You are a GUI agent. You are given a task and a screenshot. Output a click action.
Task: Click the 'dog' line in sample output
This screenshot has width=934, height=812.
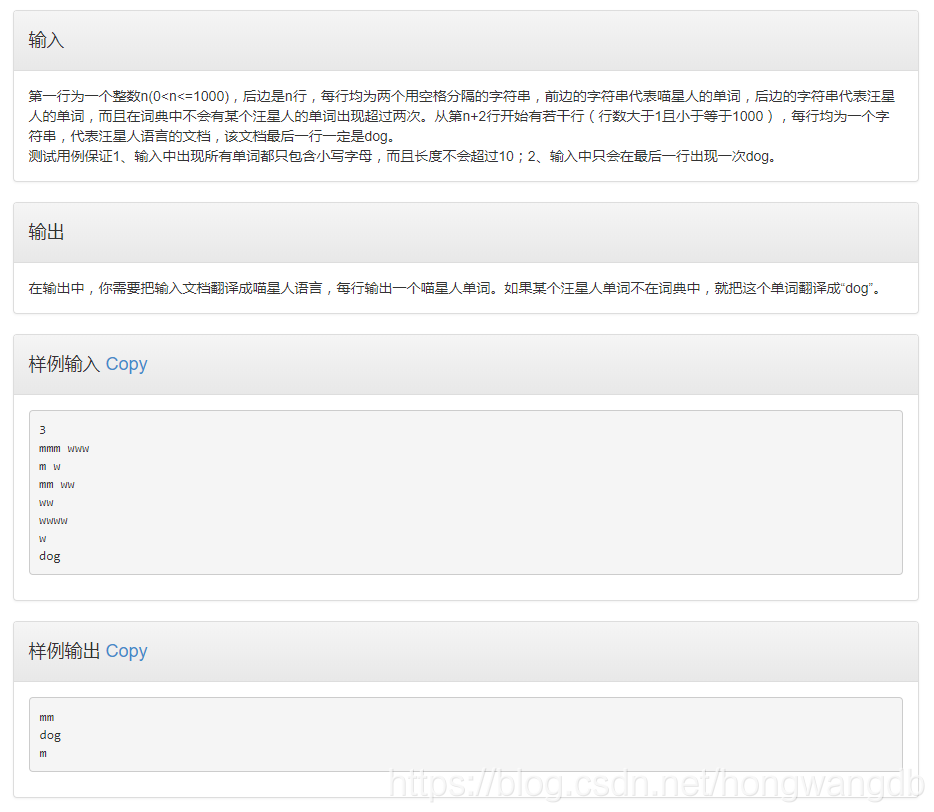coord(50,736)
